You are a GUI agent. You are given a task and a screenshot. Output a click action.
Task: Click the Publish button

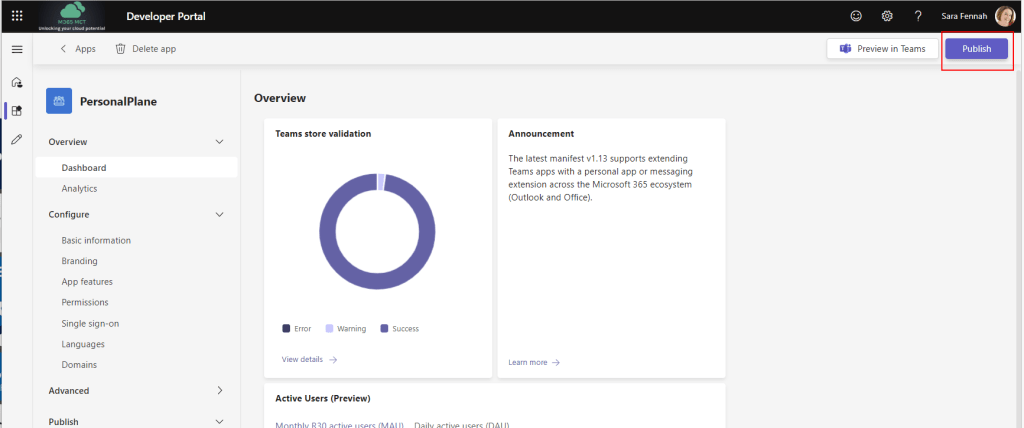point(976,49)
